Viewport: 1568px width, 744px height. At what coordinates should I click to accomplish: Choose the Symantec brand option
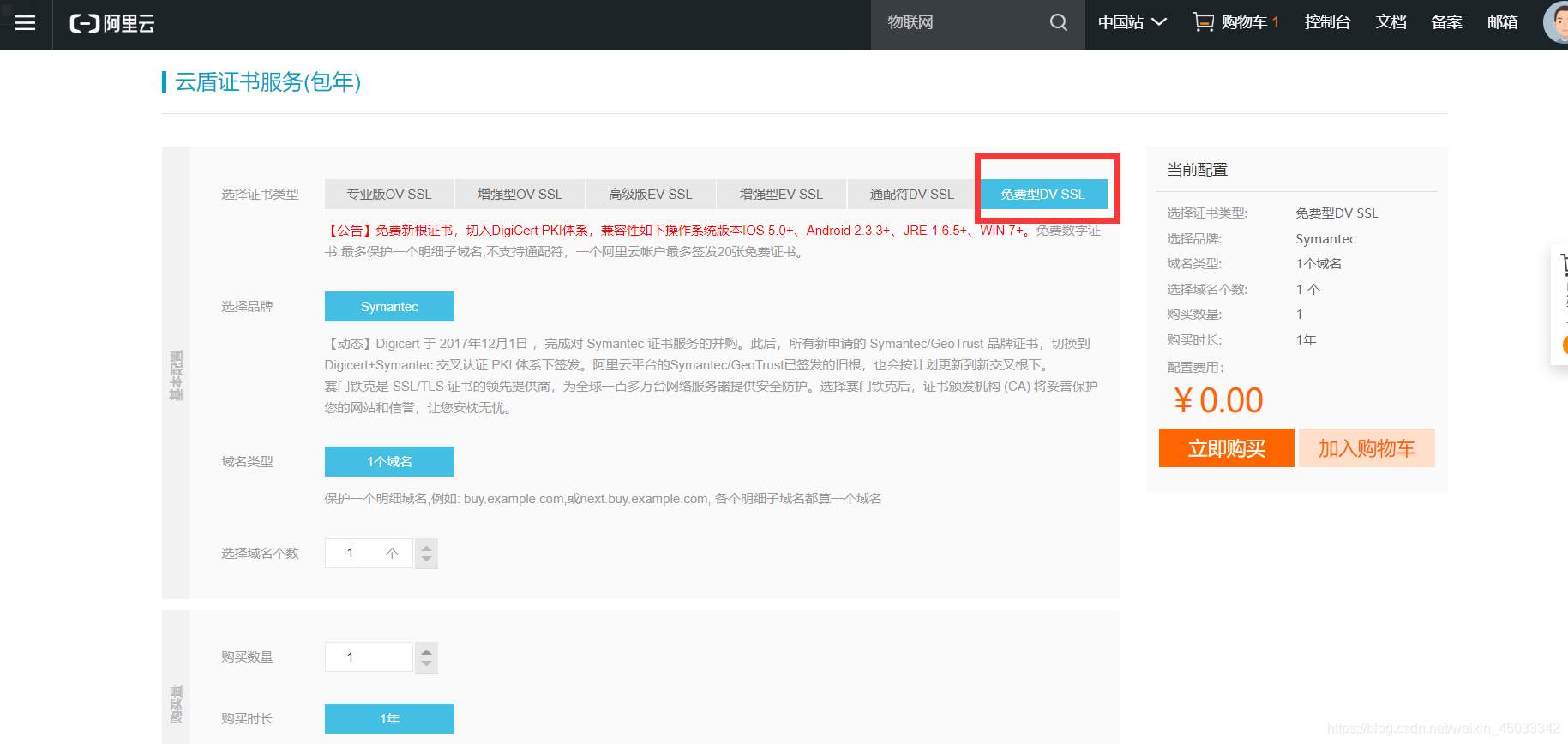click(389, 307)
